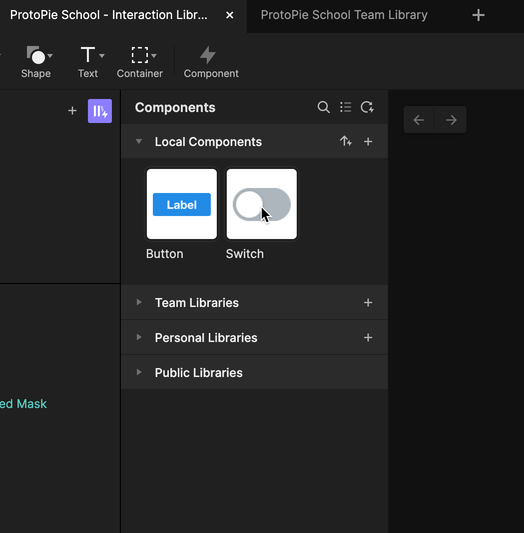The image size is (524, 533).
Task: Expand the Personal Libraries section
Action: pyautogui.click(x=139, y=338)
